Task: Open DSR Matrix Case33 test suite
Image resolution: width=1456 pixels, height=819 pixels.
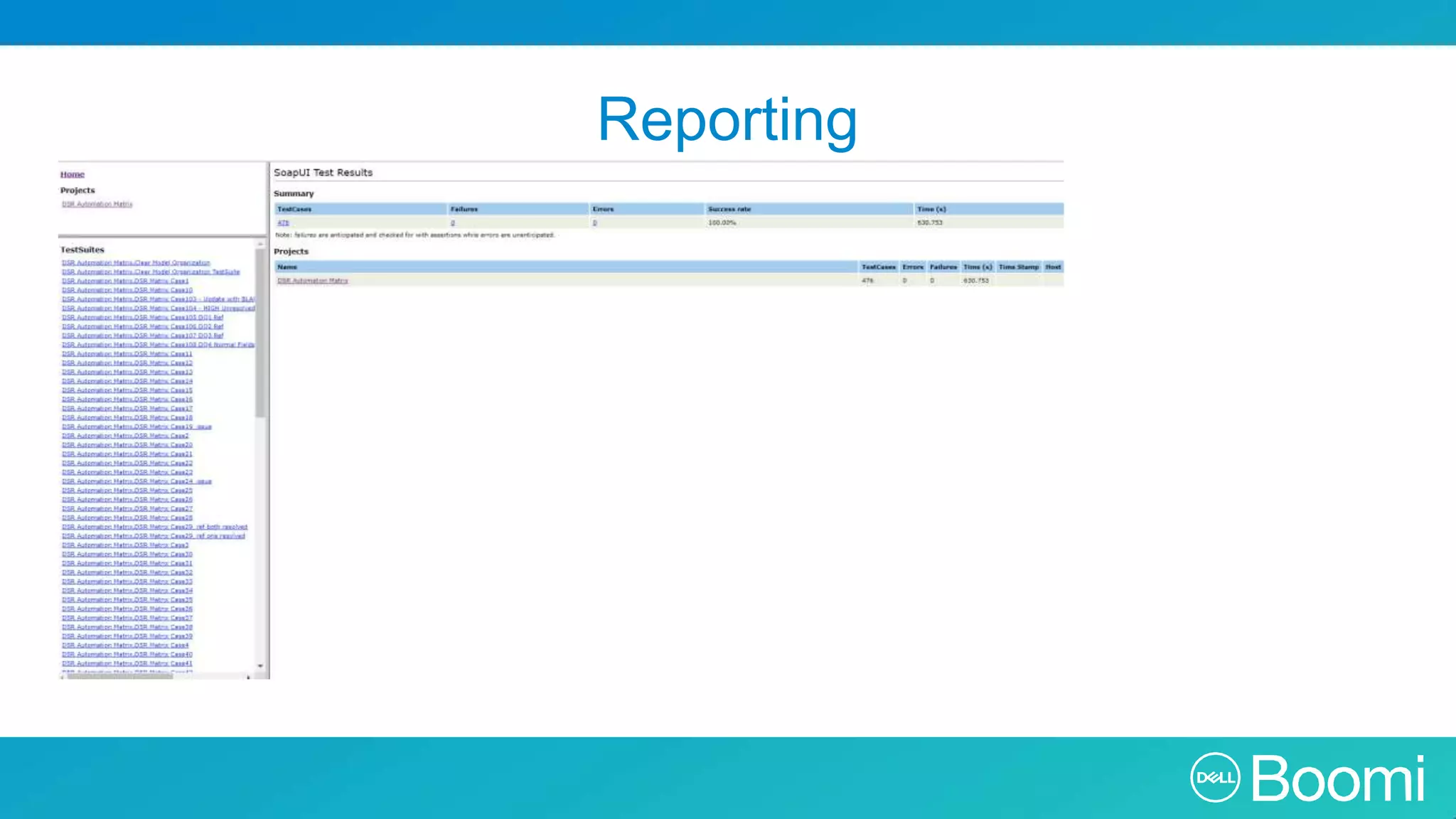Action: click(127, 582)
